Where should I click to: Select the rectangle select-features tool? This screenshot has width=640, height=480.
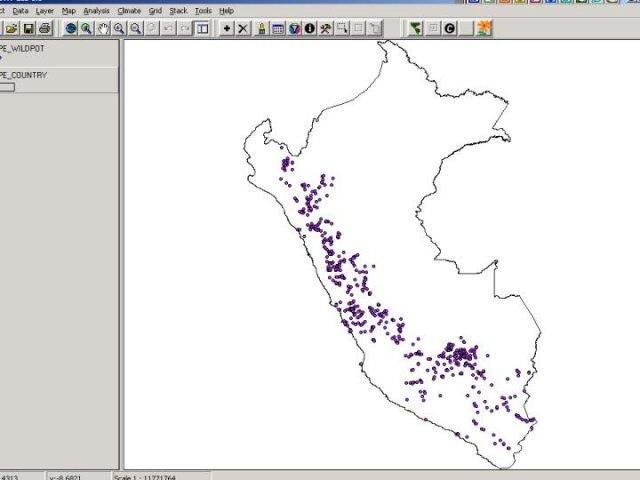point(342,29)
